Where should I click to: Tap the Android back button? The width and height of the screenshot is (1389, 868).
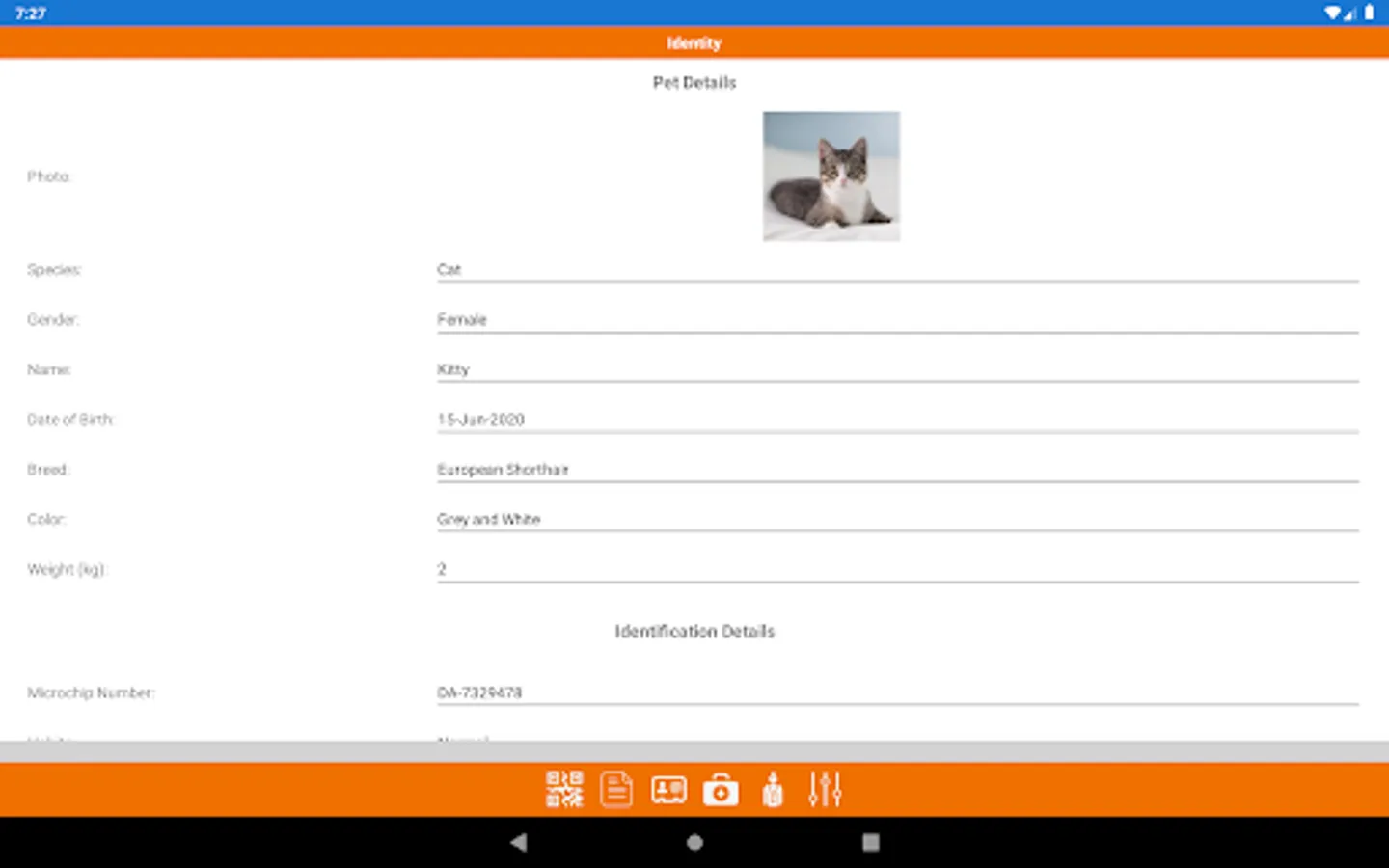click(519, 842)
